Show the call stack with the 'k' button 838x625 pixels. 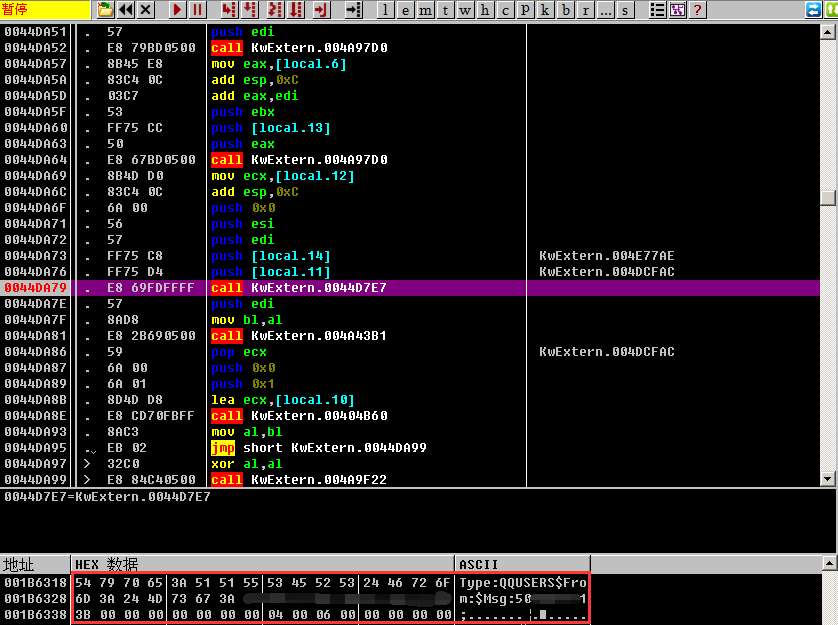coord(546,10)
